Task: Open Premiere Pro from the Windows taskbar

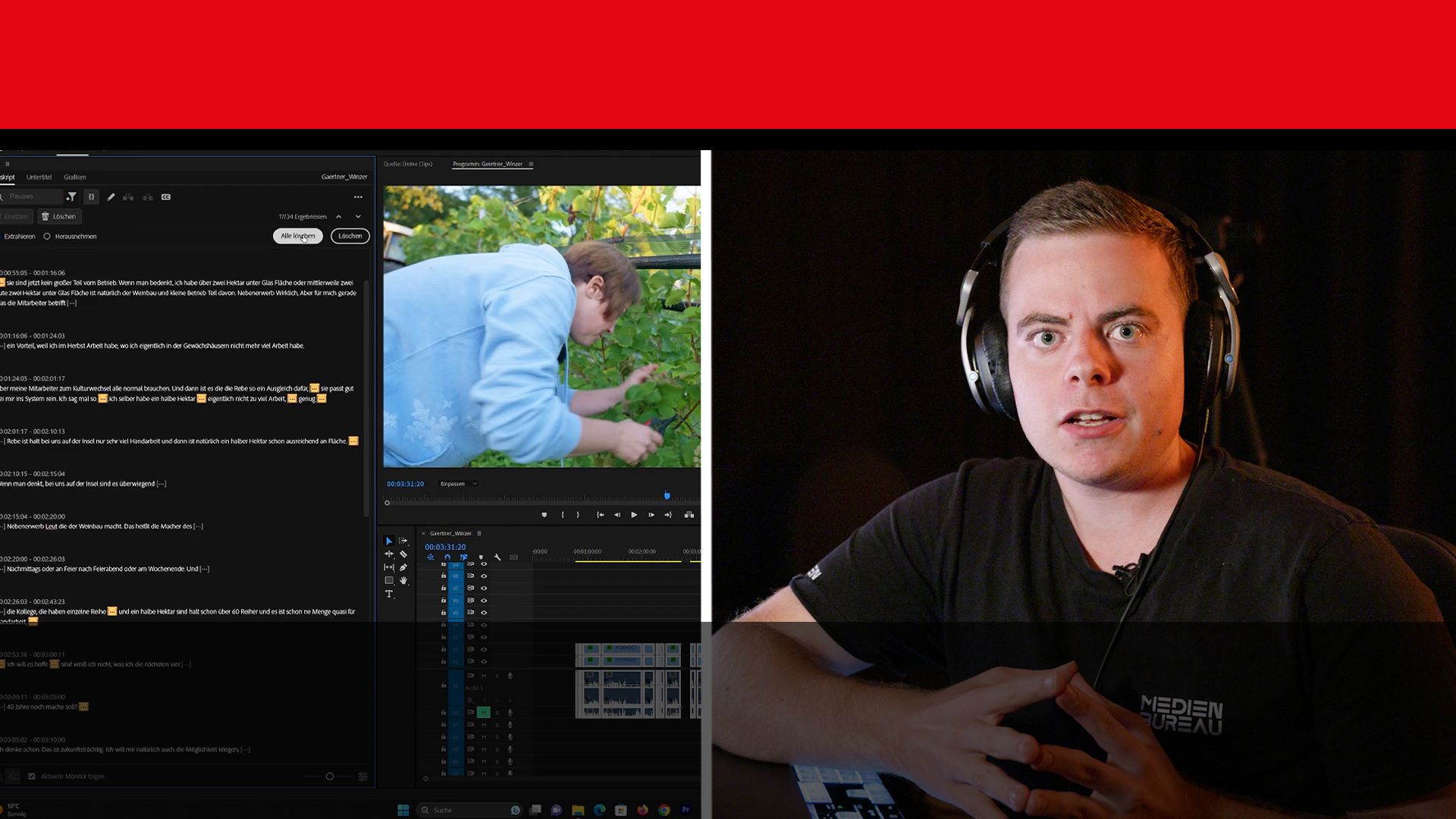Action: coord(686,810)
